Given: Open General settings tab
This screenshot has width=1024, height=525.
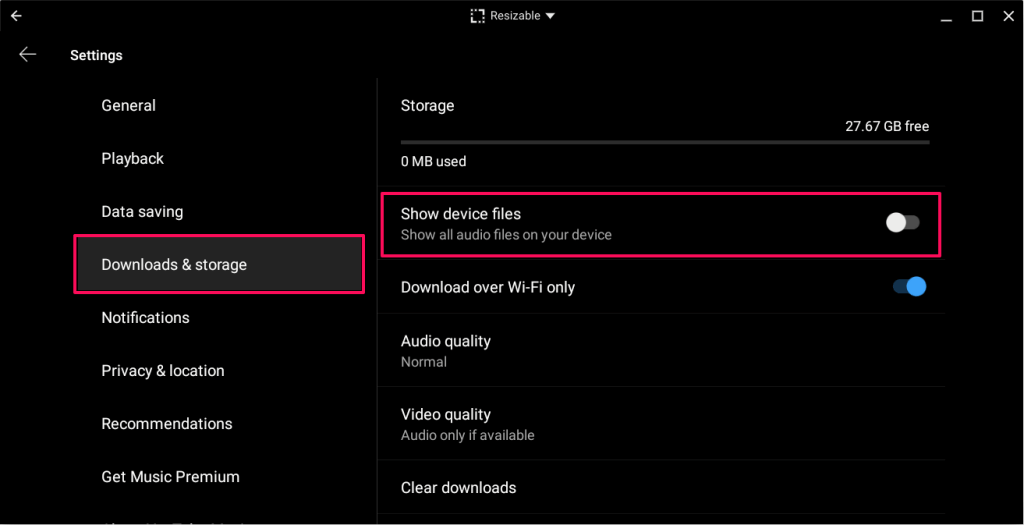Looking at the screenshot, I should [128, 105].
